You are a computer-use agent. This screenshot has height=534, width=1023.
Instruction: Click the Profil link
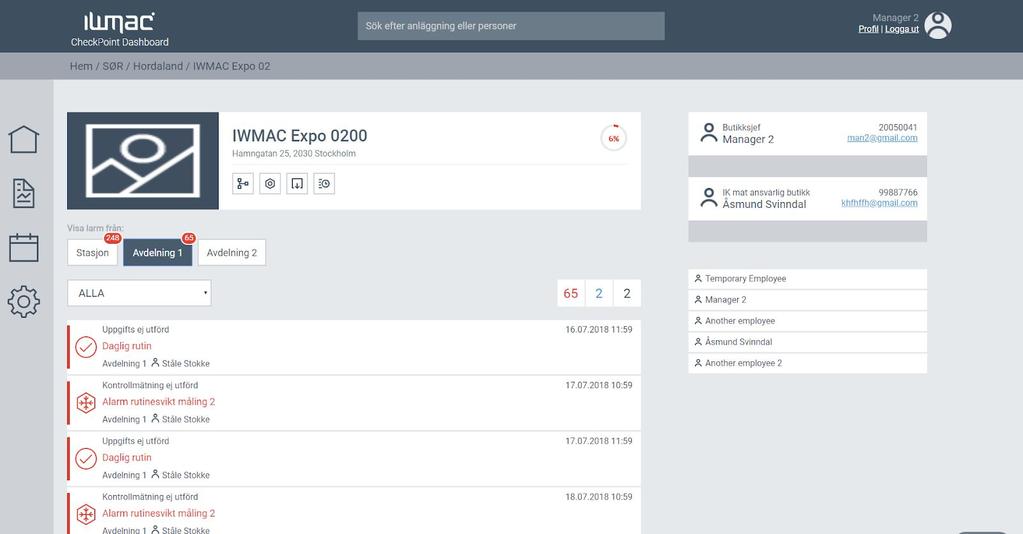(x=868, y=29)
